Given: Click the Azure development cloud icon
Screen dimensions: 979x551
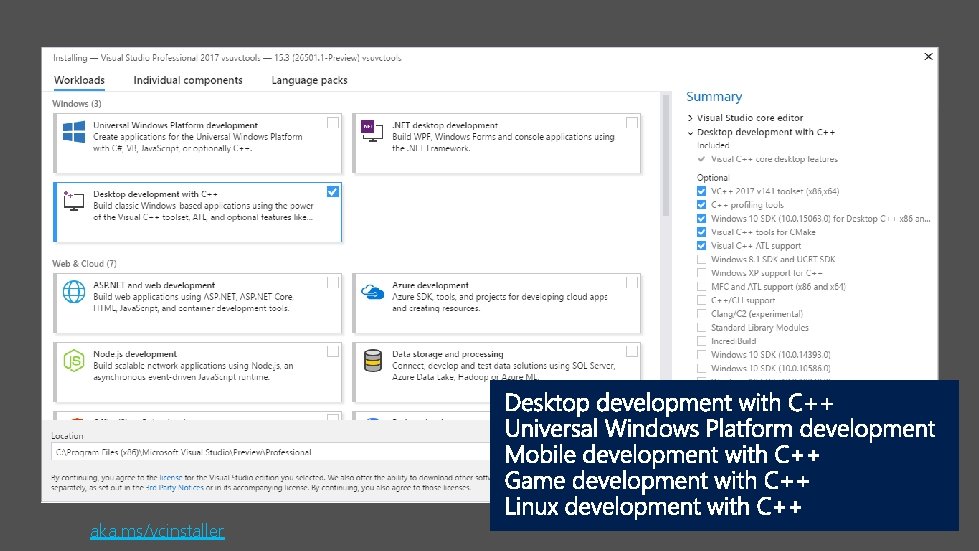Looking at the screenshot, I should pyautogui.click(x=372, y=291).
